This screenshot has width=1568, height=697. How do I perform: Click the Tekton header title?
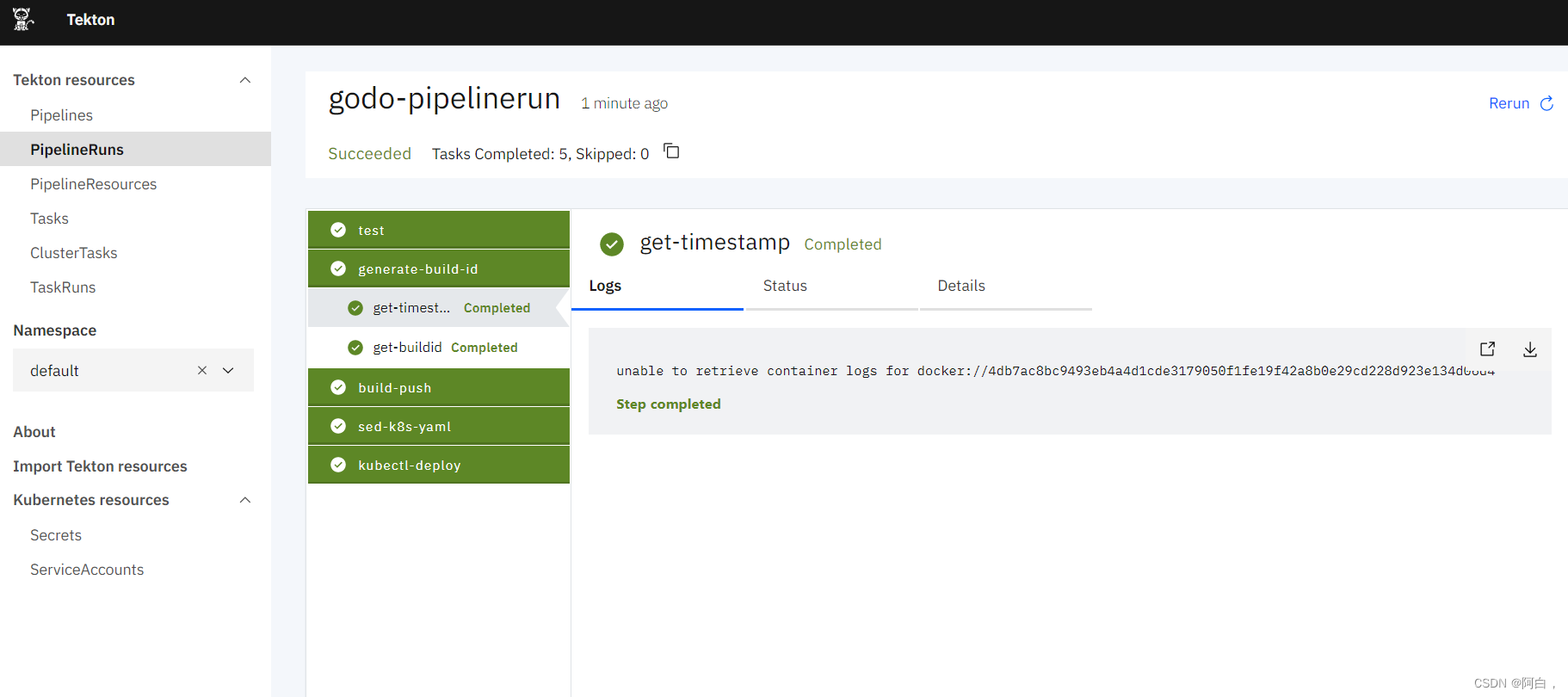pos(90,19)
